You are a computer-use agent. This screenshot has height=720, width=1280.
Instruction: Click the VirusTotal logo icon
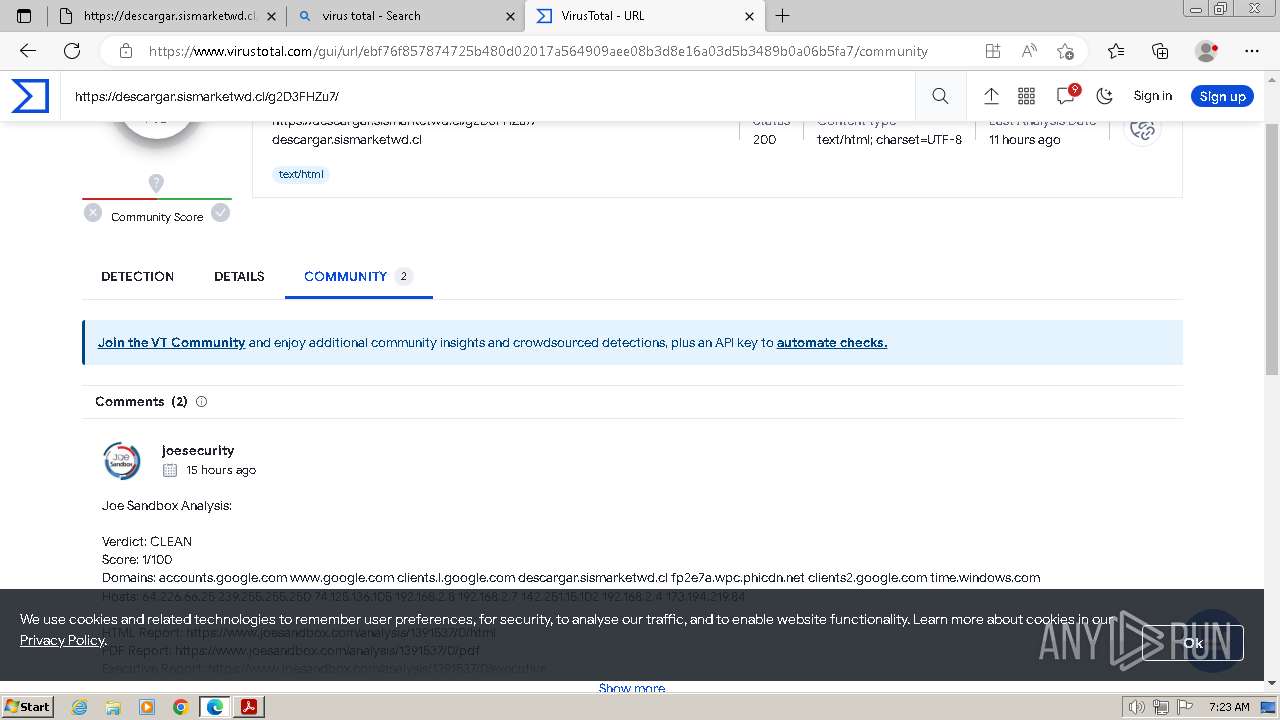pos(30,96)
